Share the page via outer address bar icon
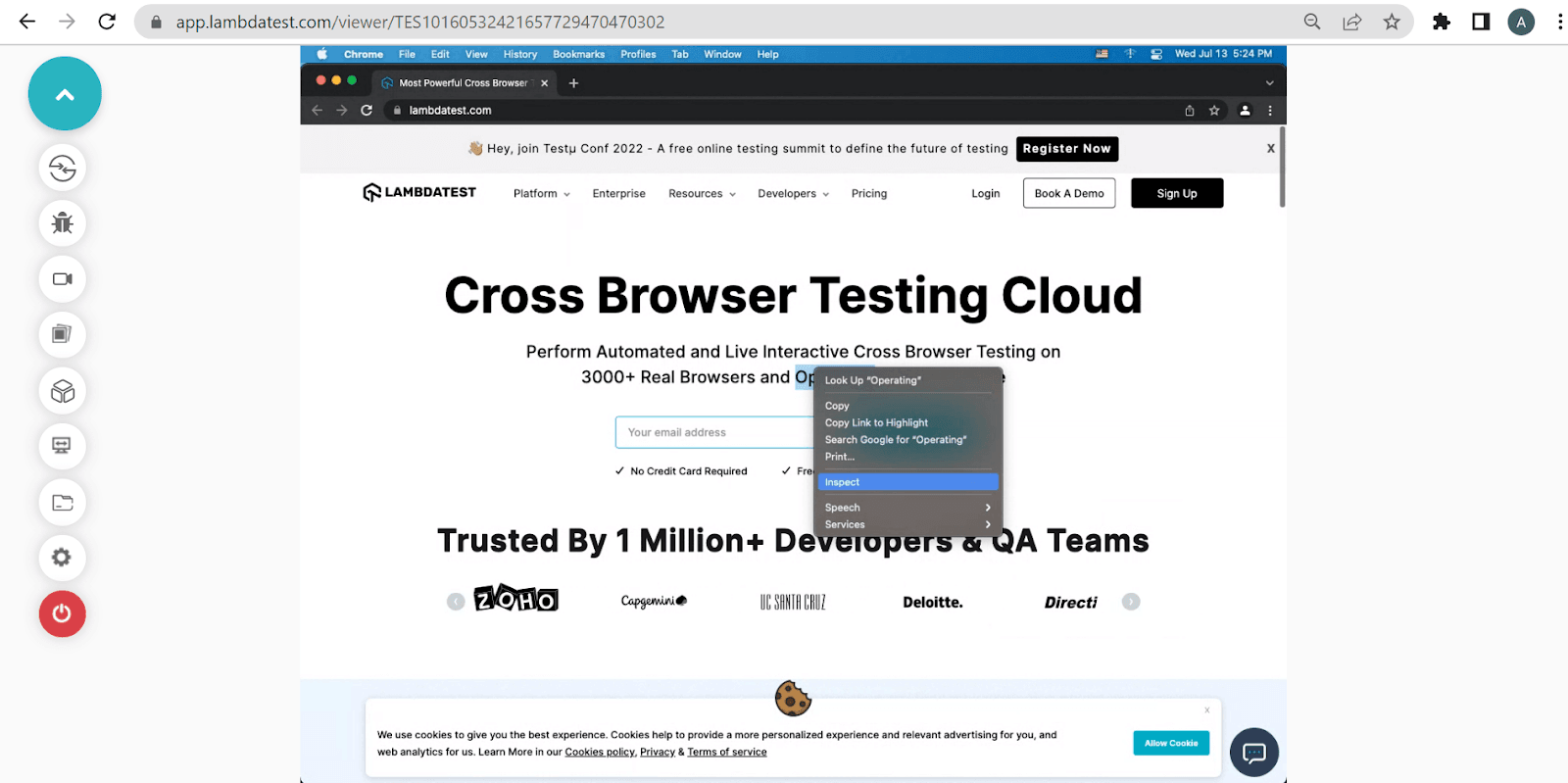 pyautogui.click(x=1352, y=22)
